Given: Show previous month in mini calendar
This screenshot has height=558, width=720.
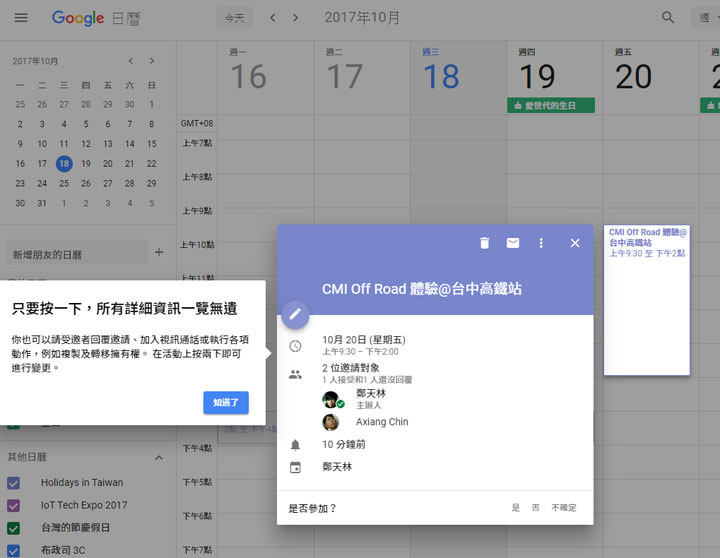Looking at the screenshot, I should pos(131,61).
